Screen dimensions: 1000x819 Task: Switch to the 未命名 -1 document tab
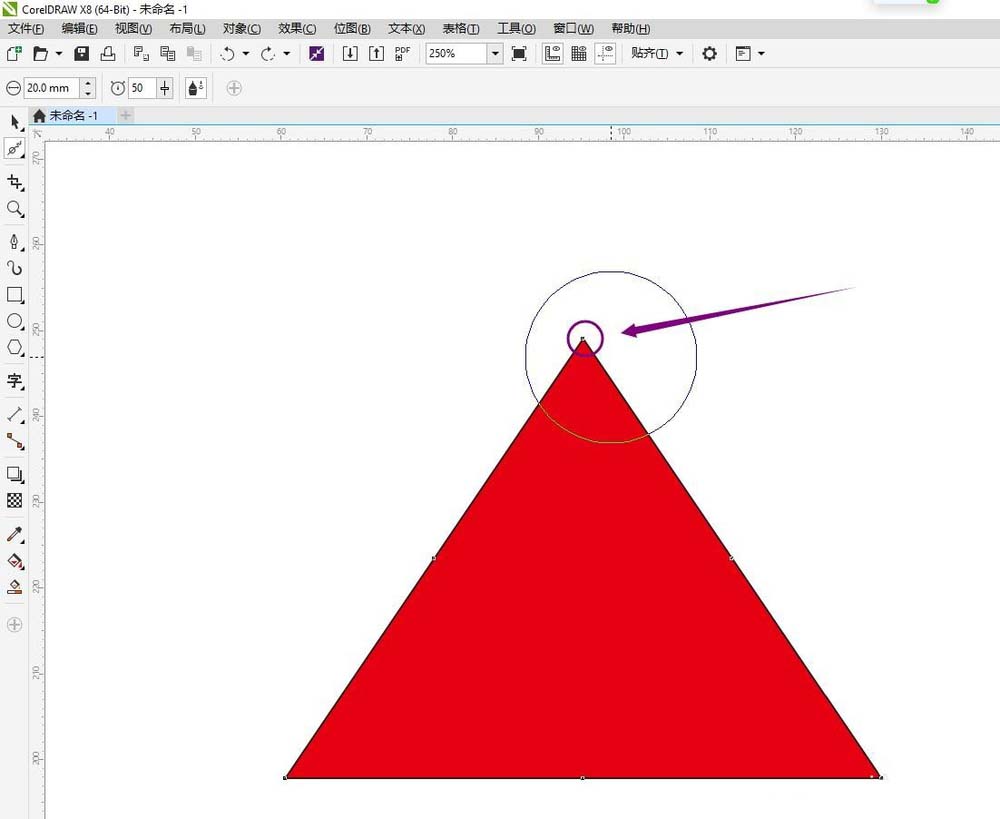(x=73, y=115)
